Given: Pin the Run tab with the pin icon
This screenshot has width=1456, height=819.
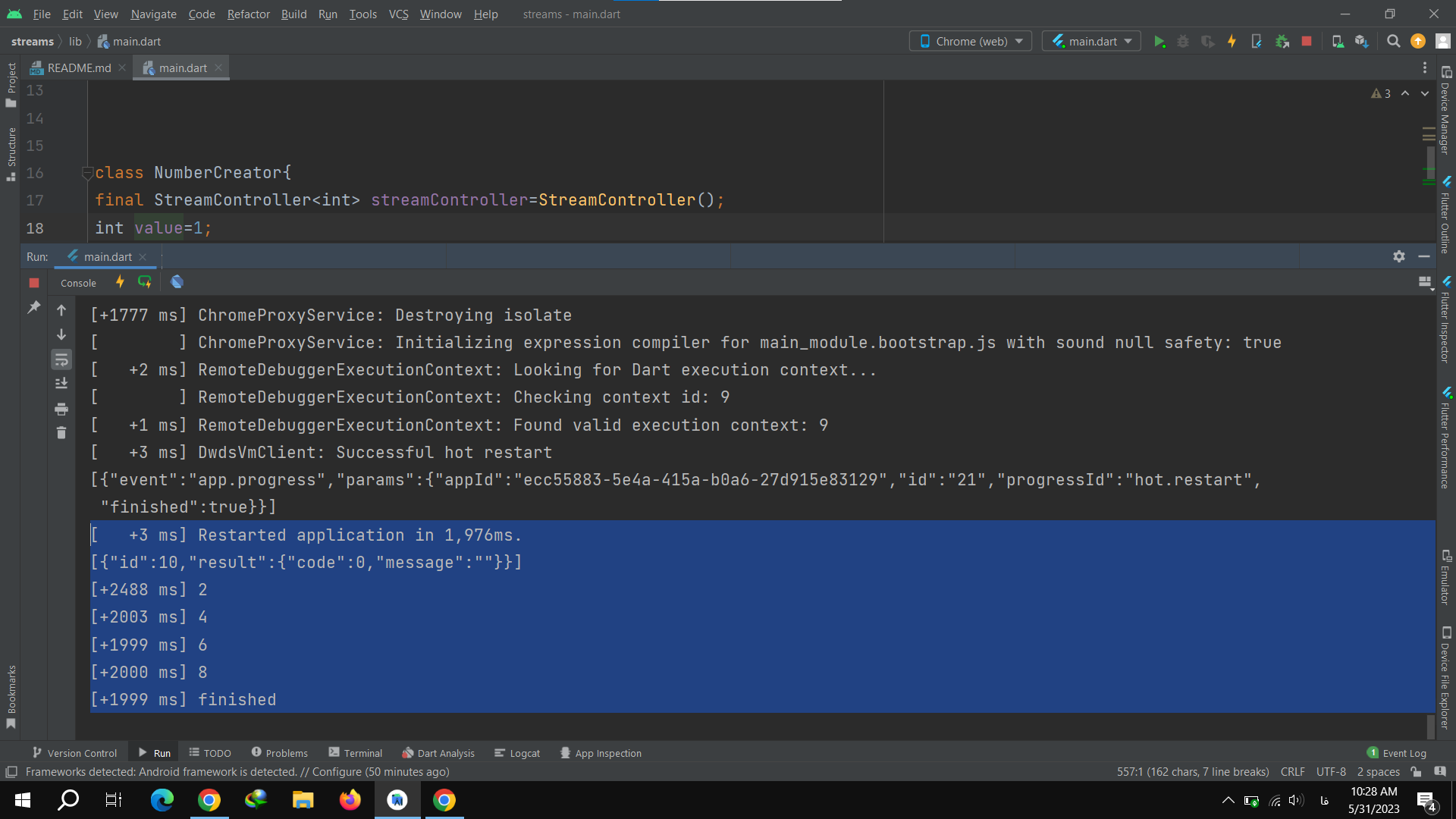Looking at the screenshot, I should pyautogui.click(x=34, y=307).
